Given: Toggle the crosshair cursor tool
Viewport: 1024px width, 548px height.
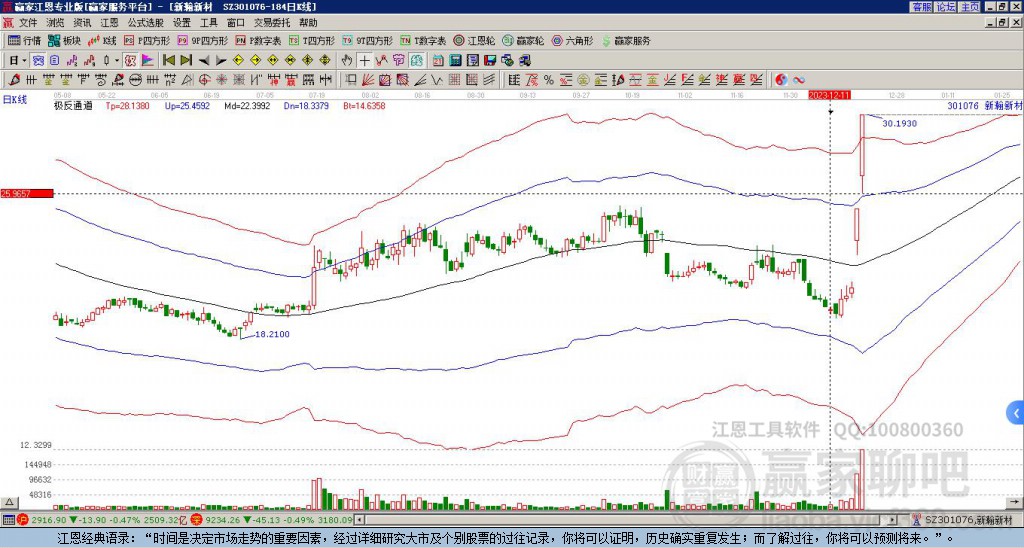Looking at the screenshot, I should coord(364,61).
